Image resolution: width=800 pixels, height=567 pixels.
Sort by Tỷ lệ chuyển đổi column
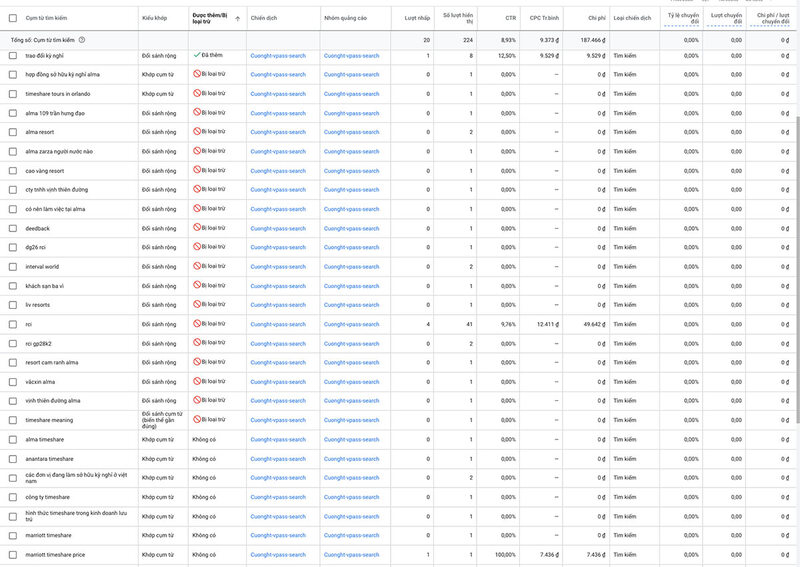[x=683, y=18]
